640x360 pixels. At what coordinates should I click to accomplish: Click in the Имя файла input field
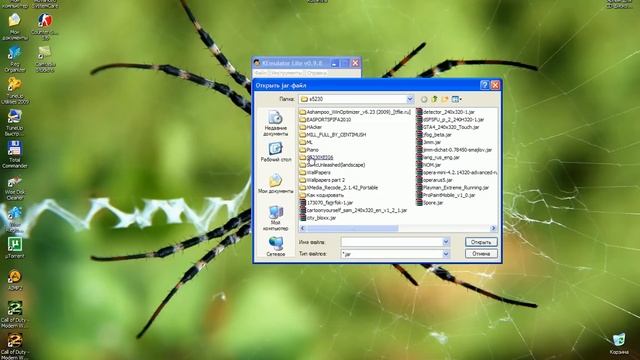pyautogui.click(x=392, y=242)
